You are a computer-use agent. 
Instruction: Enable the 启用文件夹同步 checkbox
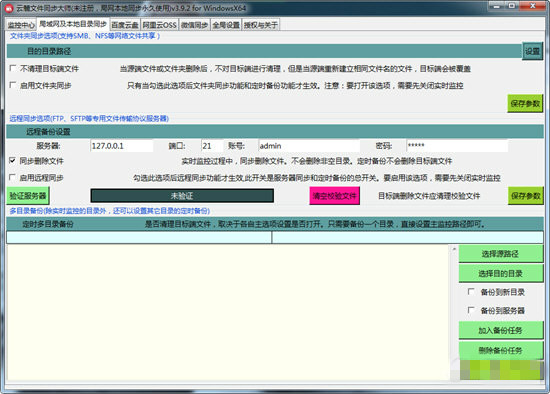[13, 85]
